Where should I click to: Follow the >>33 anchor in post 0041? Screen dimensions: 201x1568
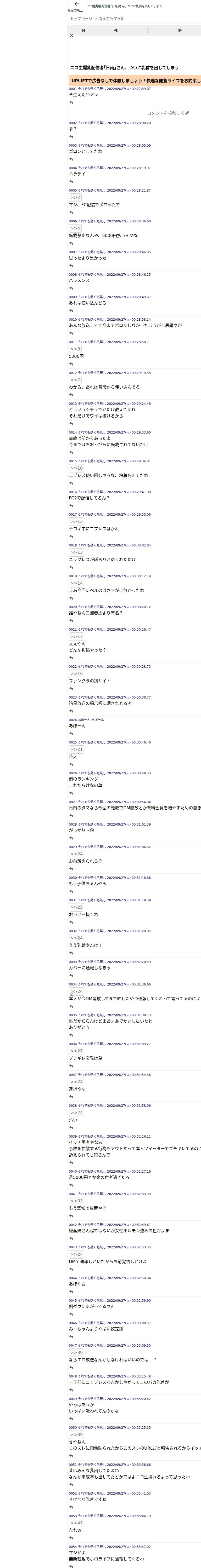coord(77,1201)
